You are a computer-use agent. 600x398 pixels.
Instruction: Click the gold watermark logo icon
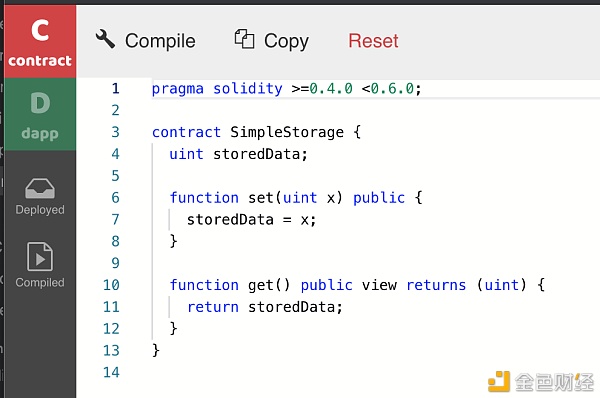click(499, 381)
